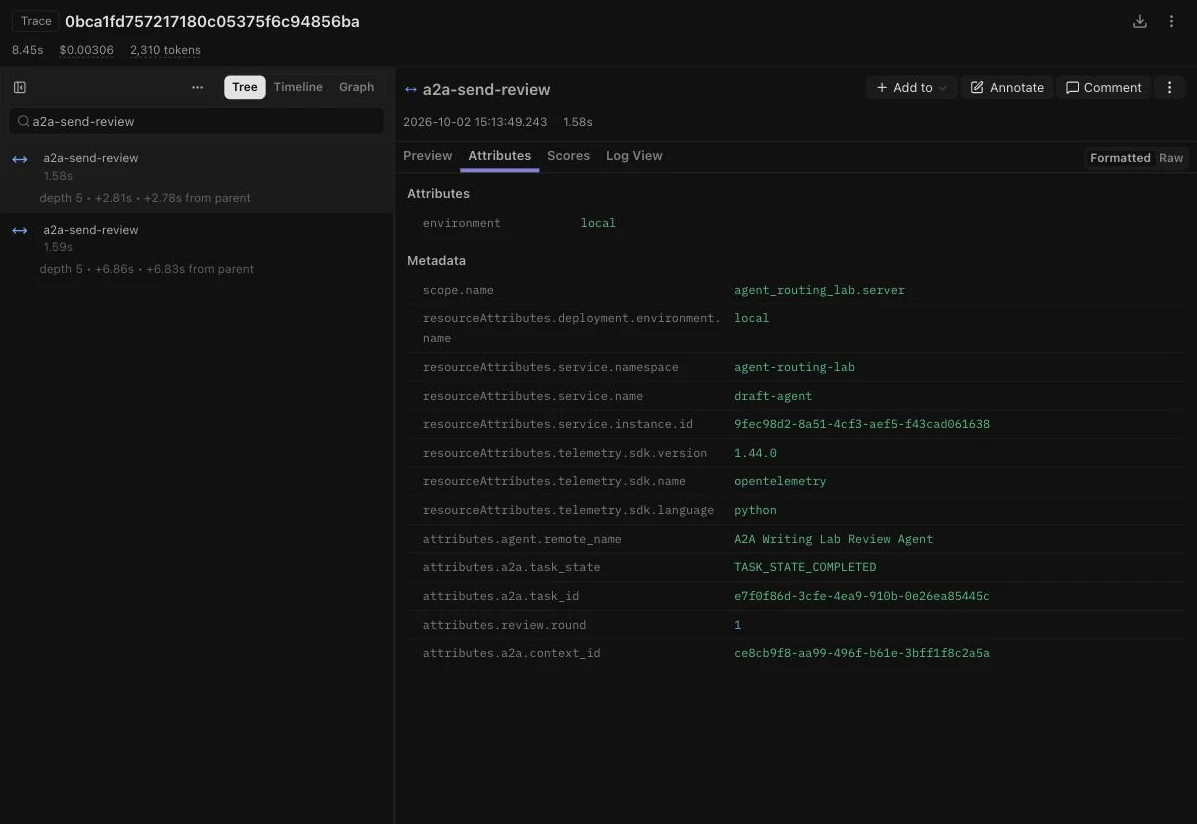Click the sdk.language value python
The height and width of the screenshot is (824, 1197).
click(755, 510)
